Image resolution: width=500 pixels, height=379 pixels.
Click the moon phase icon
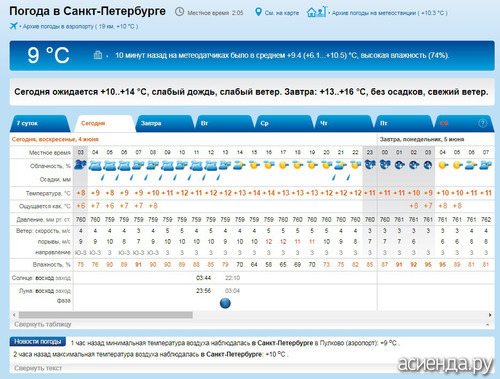[225, 303]
